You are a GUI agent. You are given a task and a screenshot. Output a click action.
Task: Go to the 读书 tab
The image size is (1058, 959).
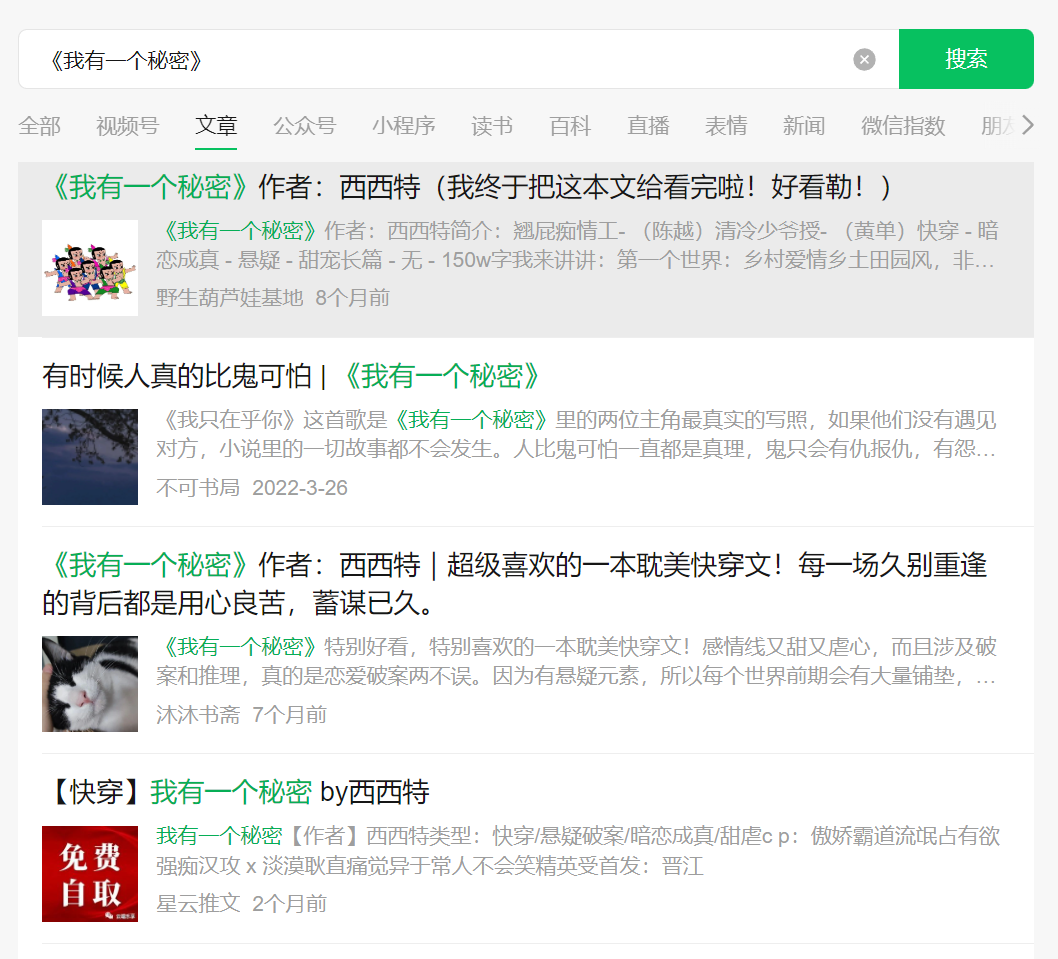point(492,126)
